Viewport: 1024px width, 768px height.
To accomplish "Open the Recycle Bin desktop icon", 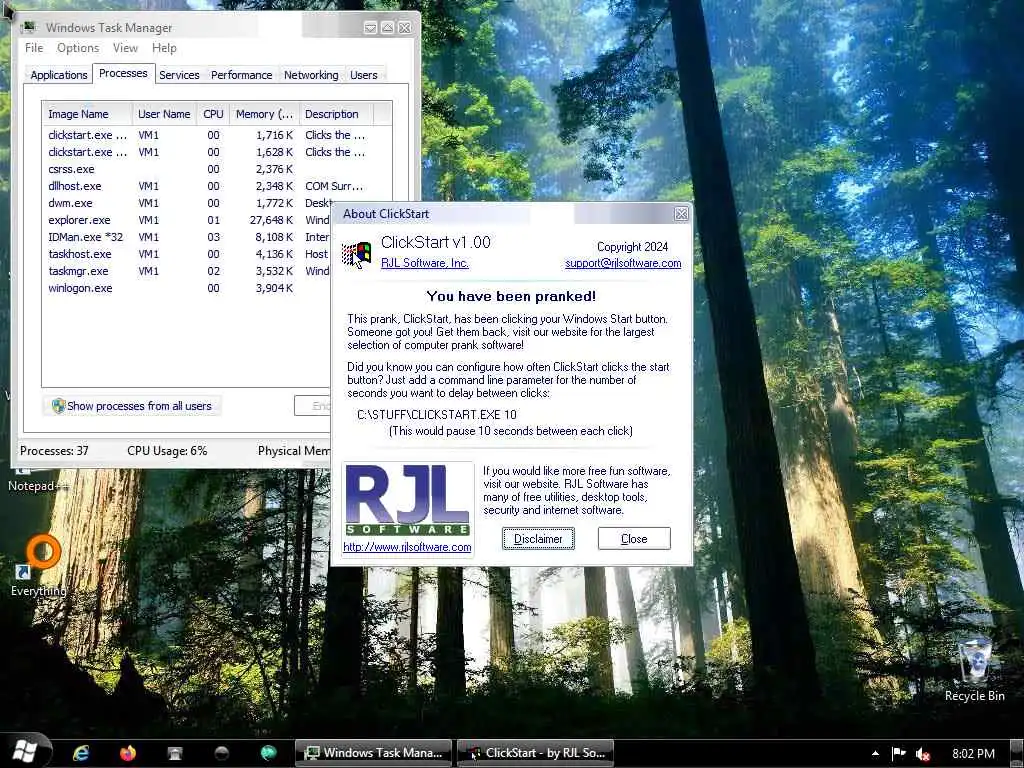I will (974, 671).
